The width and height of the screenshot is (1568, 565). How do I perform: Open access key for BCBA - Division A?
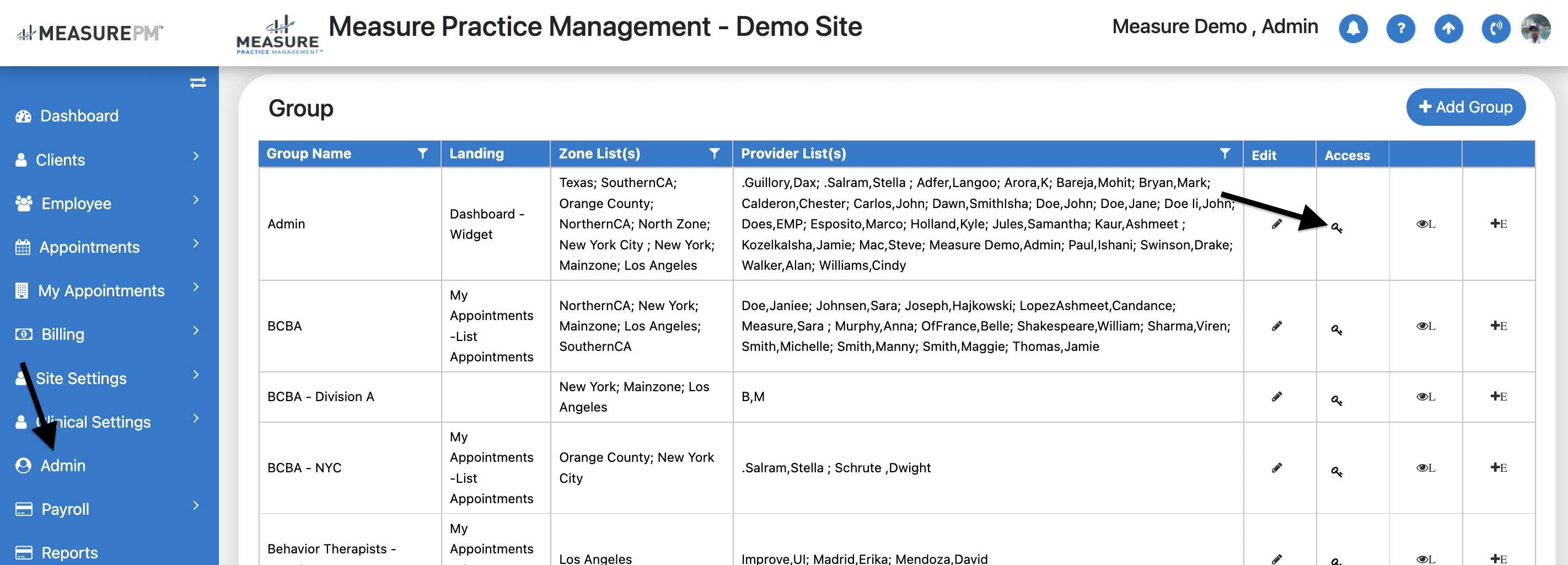(x=1336, y=401)
